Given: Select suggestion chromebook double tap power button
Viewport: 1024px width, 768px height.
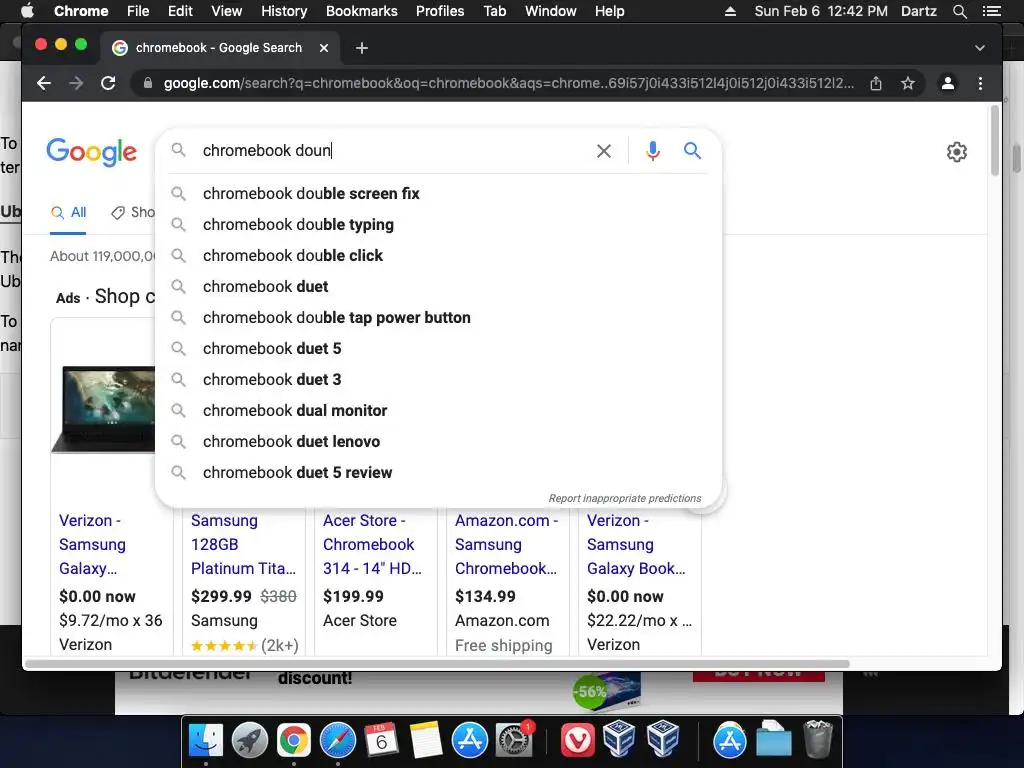Looking at the screenshot, I should (438, 317).
